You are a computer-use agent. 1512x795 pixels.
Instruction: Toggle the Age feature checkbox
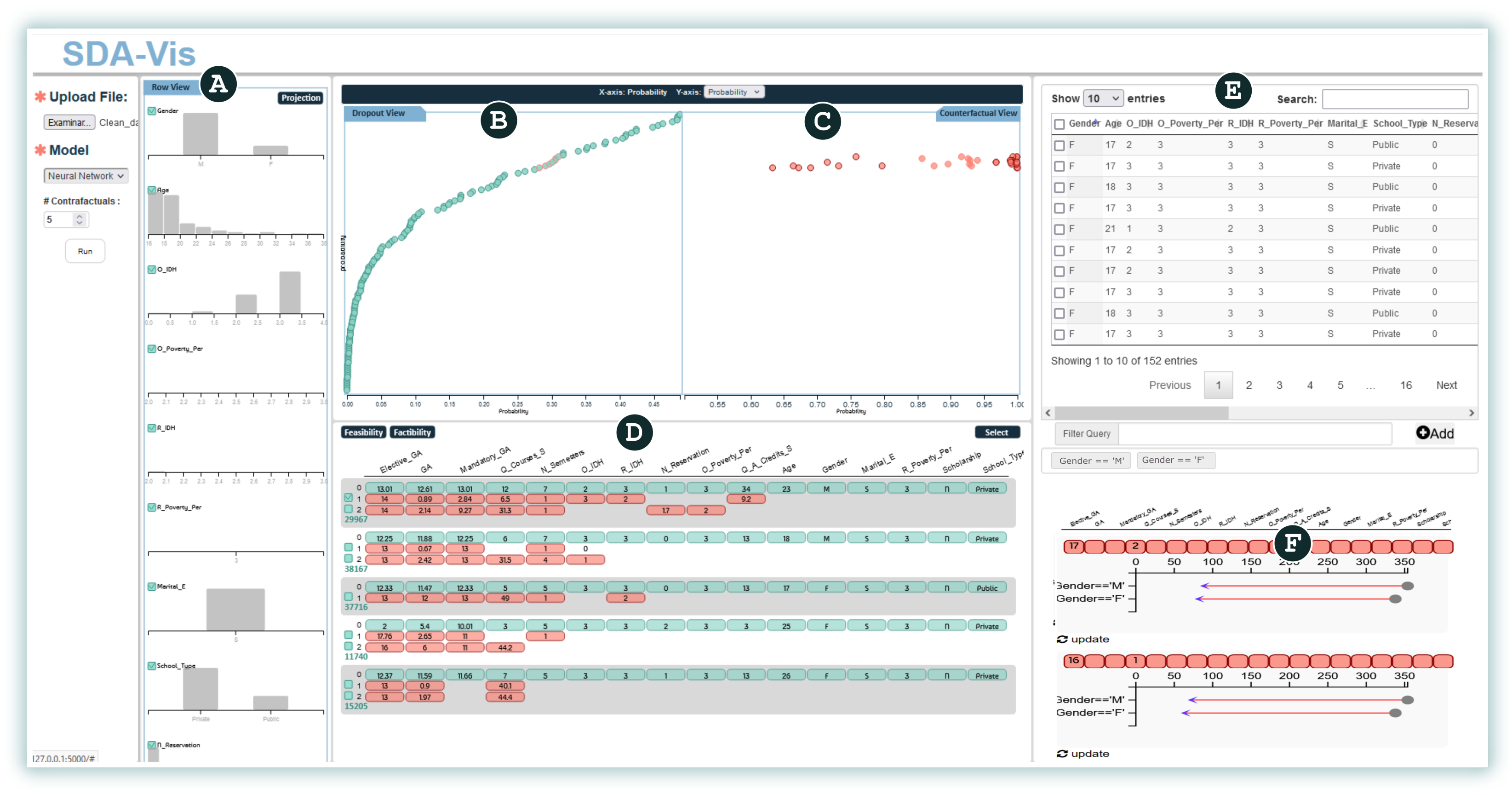click(x=152, y=190)
